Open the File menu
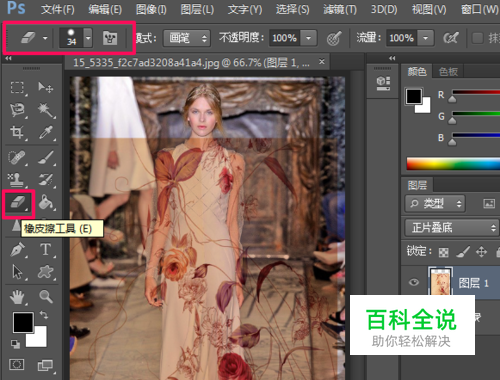Image resolution: width=500 pixels, height=380 pixels. coord(57,9)
